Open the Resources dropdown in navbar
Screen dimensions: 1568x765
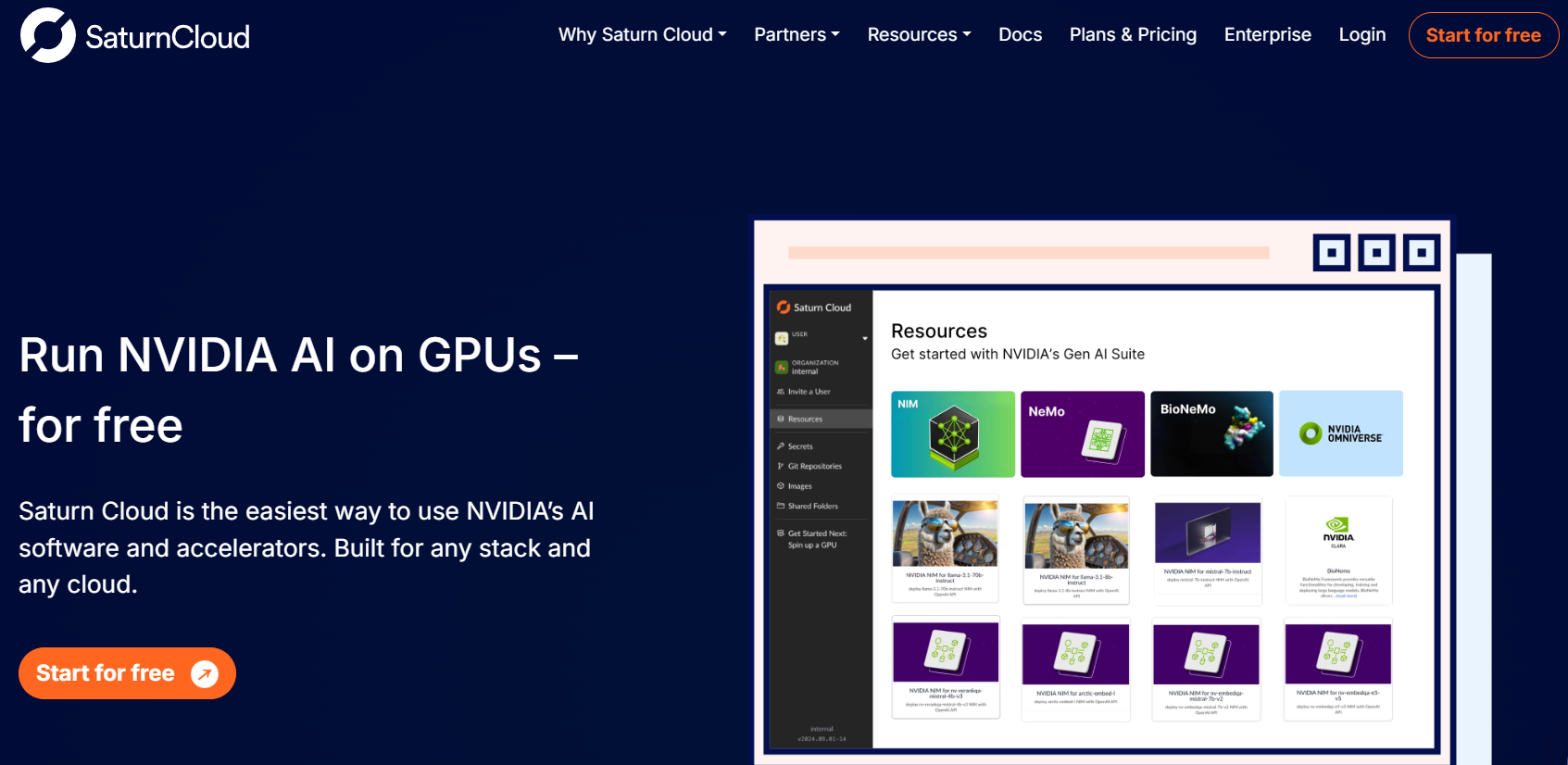click(919, 35)
